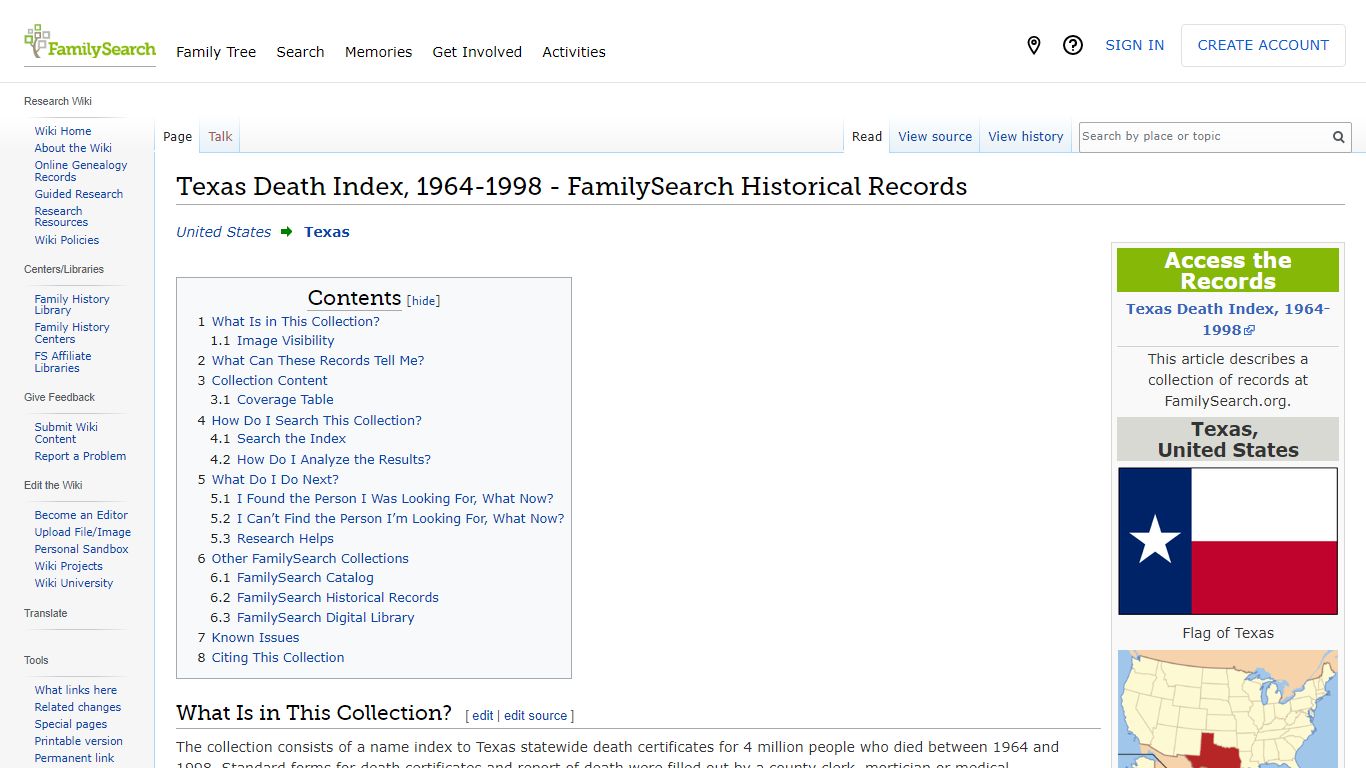Screen dimensions: 1366x768
Task: Select the Read tab
Action: click(x=867, y=137)
